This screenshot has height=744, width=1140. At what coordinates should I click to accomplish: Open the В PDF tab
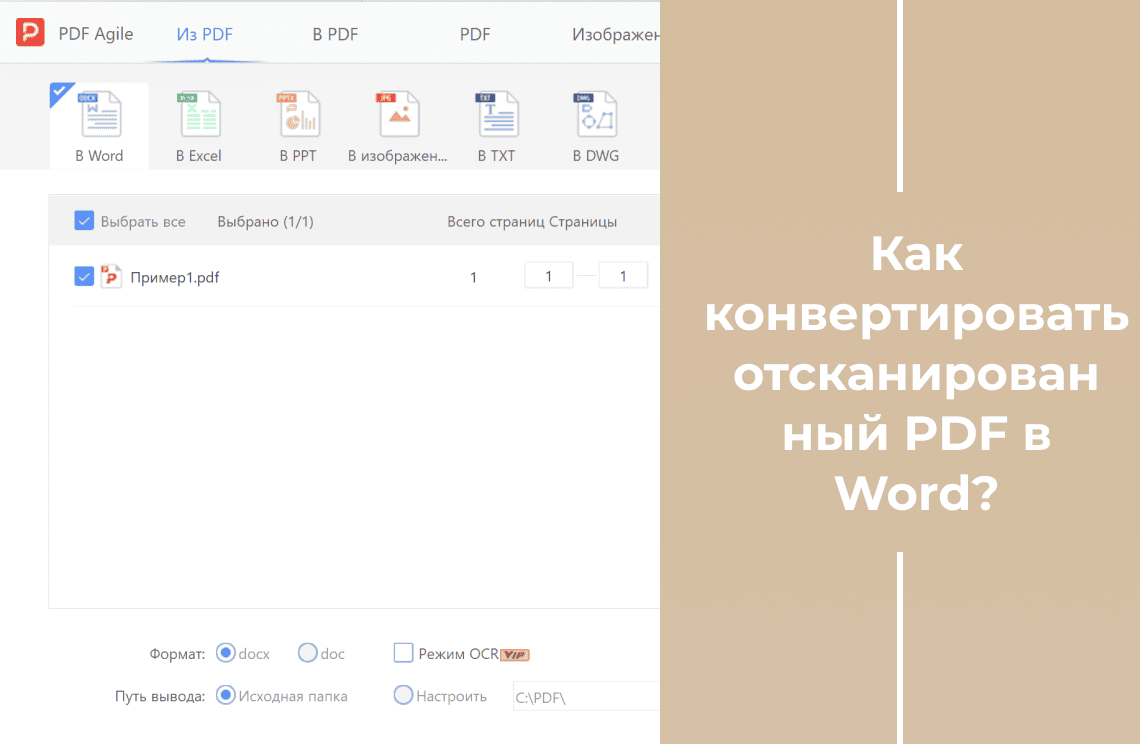tap(335, 35)
